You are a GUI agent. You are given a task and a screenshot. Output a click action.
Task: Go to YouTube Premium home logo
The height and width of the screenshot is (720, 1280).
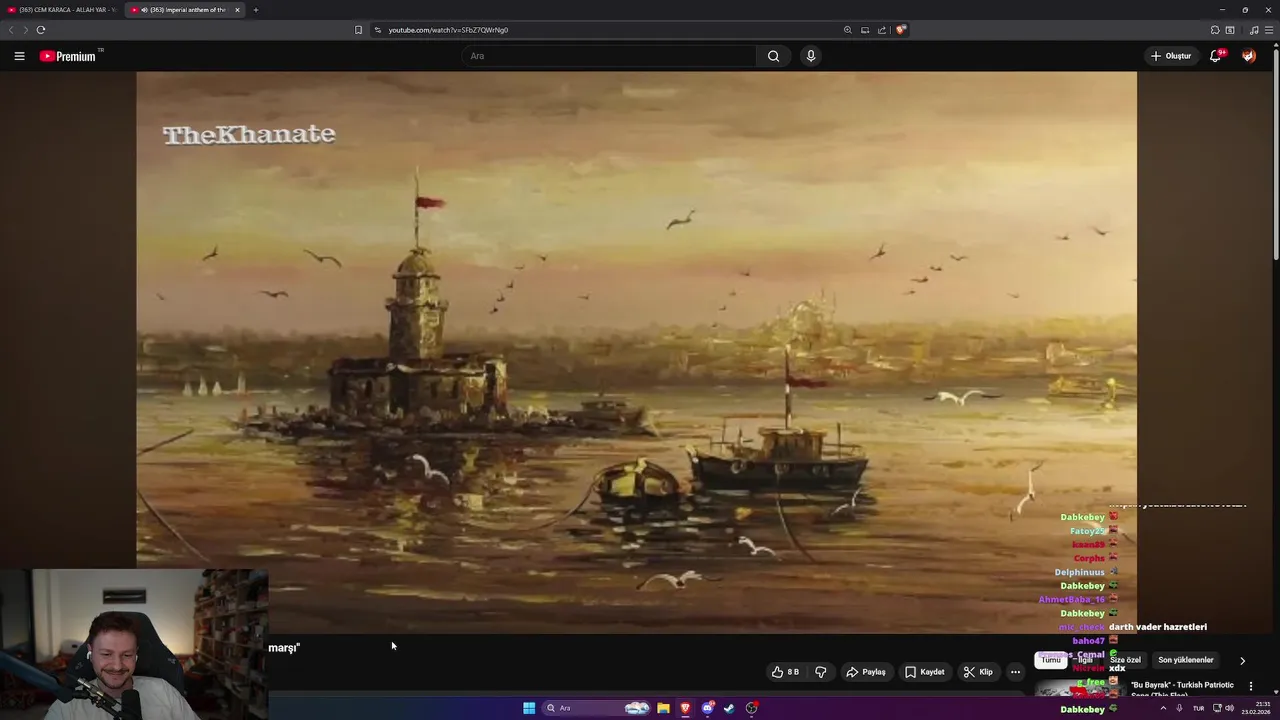click(x=68, y=56)
